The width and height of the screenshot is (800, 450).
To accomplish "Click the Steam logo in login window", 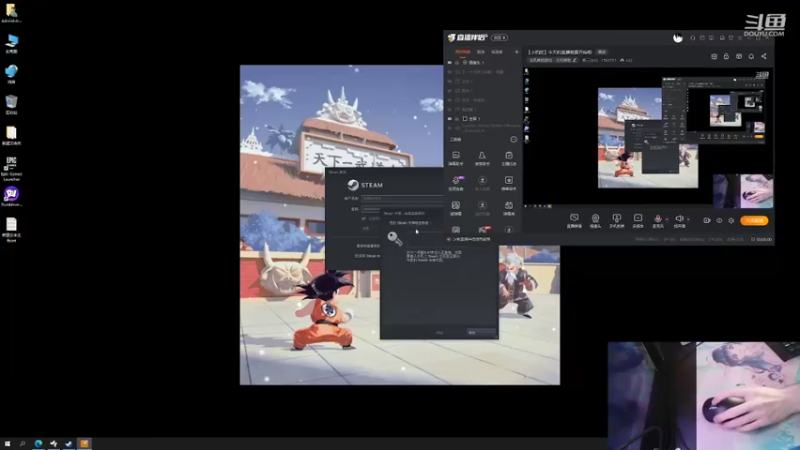I will pyautogui.click(x=365, y=185).
